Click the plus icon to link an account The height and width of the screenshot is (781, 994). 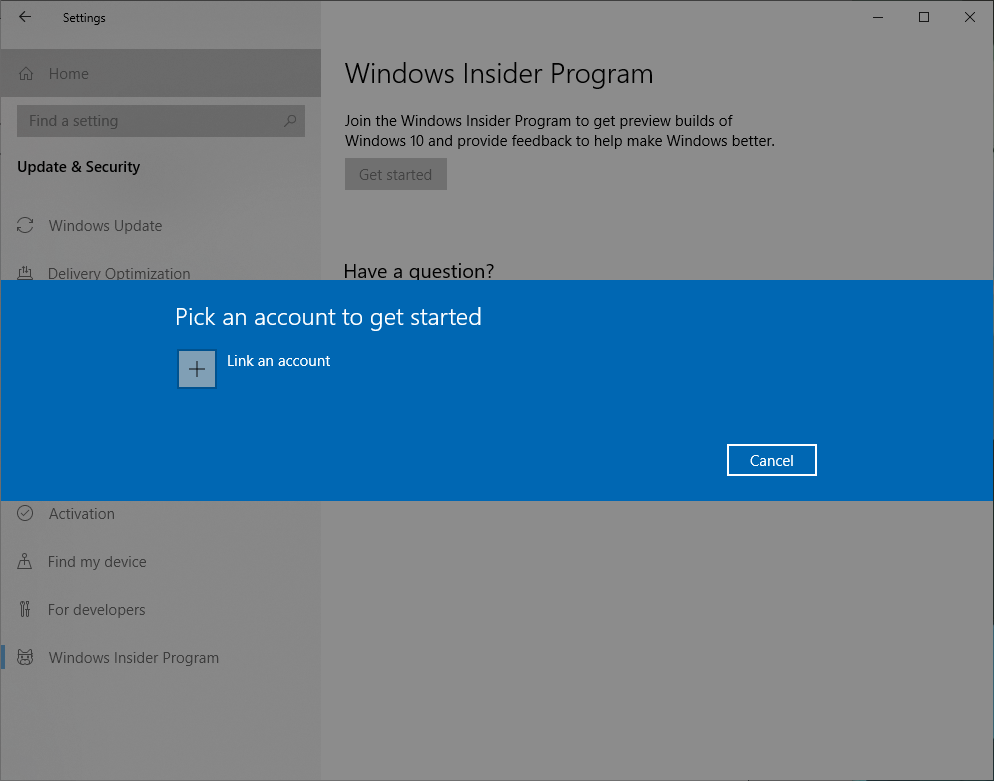[x=196, y=369]
